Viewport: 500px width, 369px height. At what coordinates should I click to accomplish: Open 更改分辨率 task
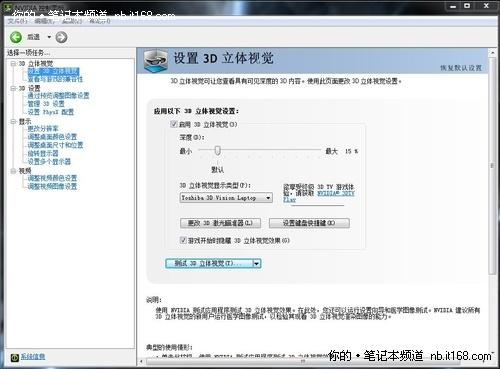point(43,129)
